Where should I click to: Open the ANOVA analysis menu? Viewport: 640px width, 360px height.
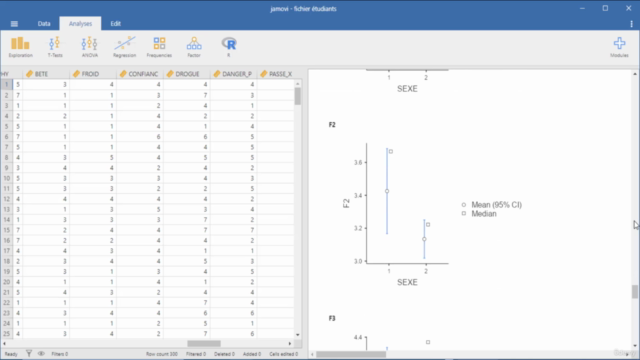tap(89, 47)
